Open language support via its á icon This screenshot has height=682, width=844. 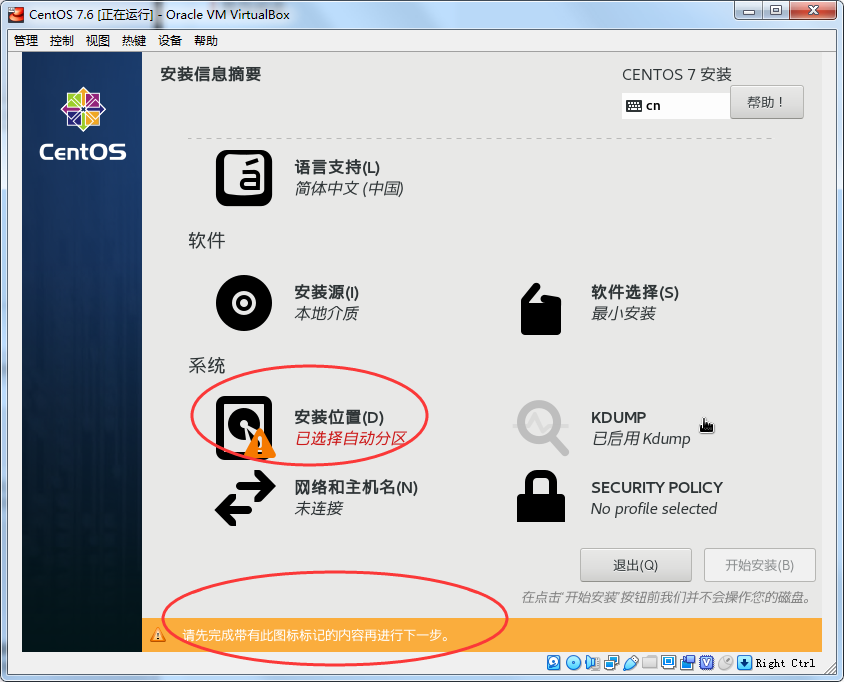click(244, 178)
